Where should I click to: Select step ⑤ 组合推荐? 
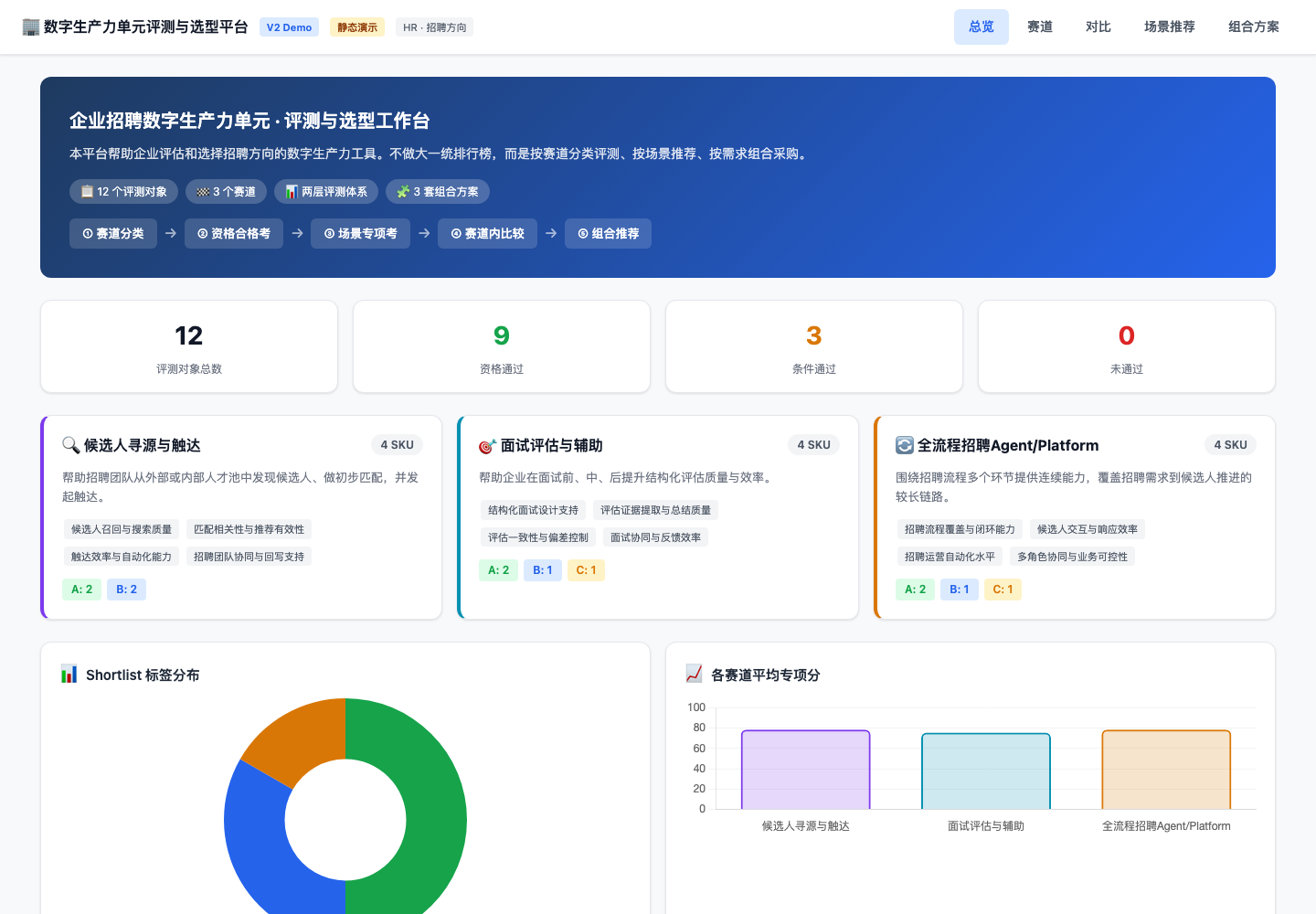pos(608,233)
